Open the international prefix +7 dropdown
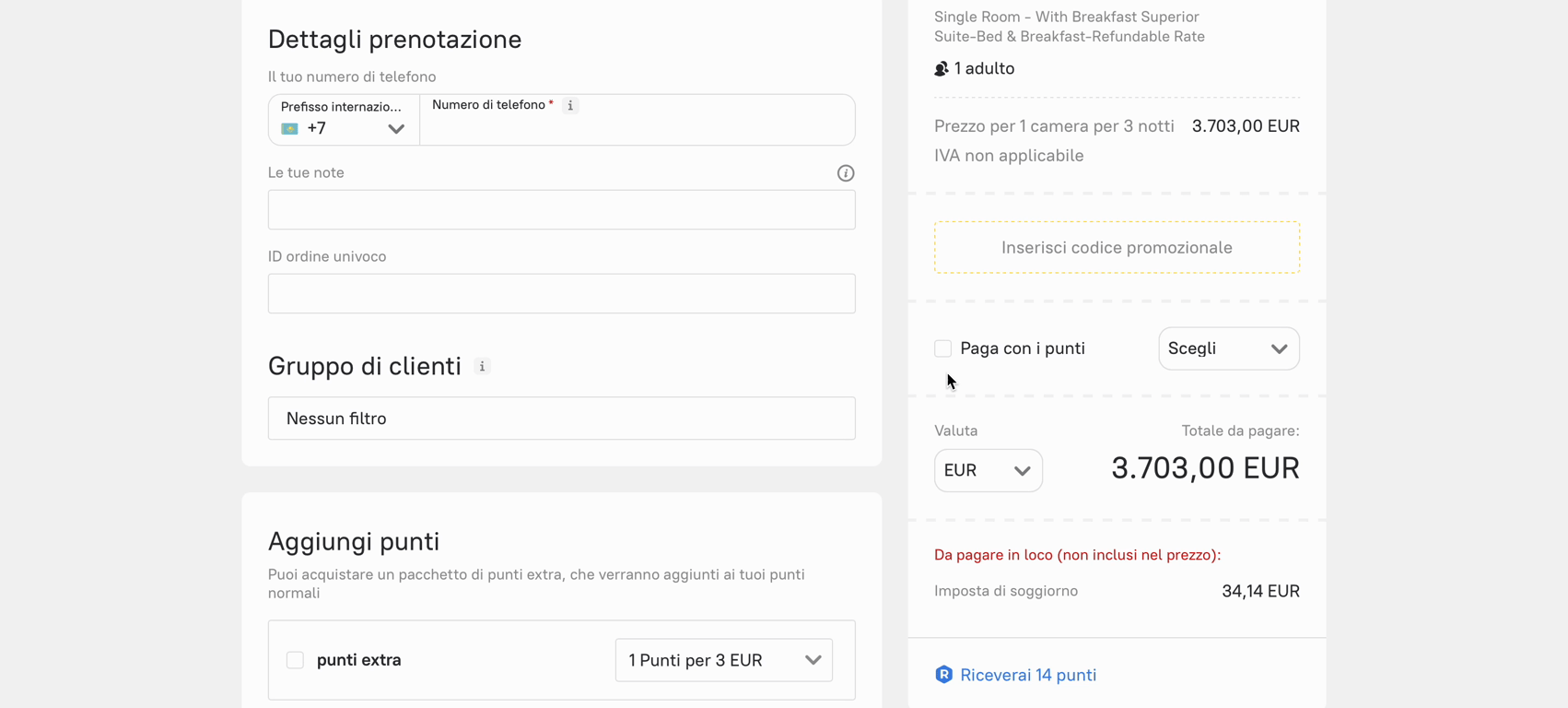1568x708 pixels. coord(344,128)
